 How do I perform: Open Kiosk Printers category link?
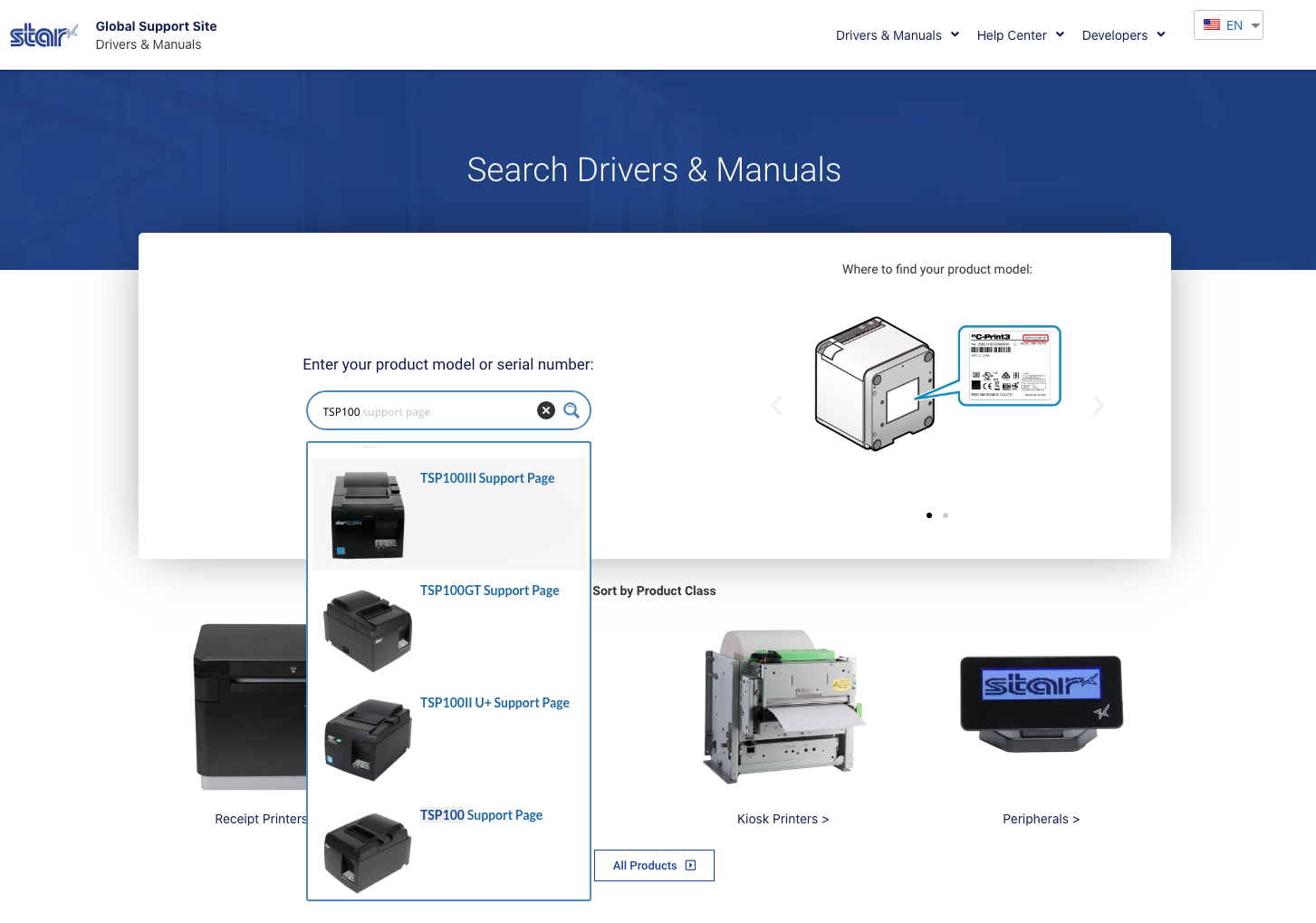783,819
